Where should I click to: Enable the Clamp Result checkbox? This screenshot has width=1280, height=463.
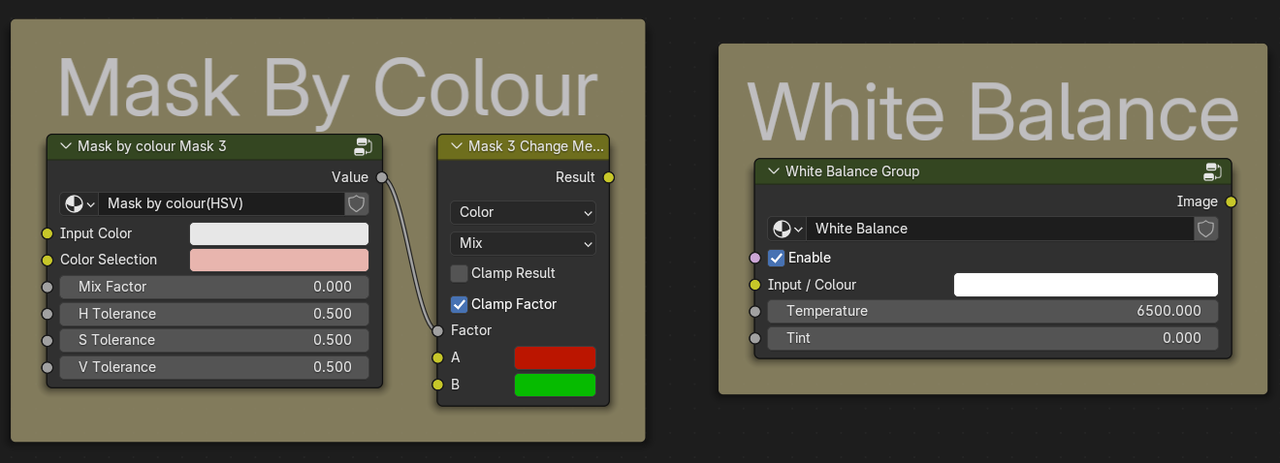coord(459,273)
